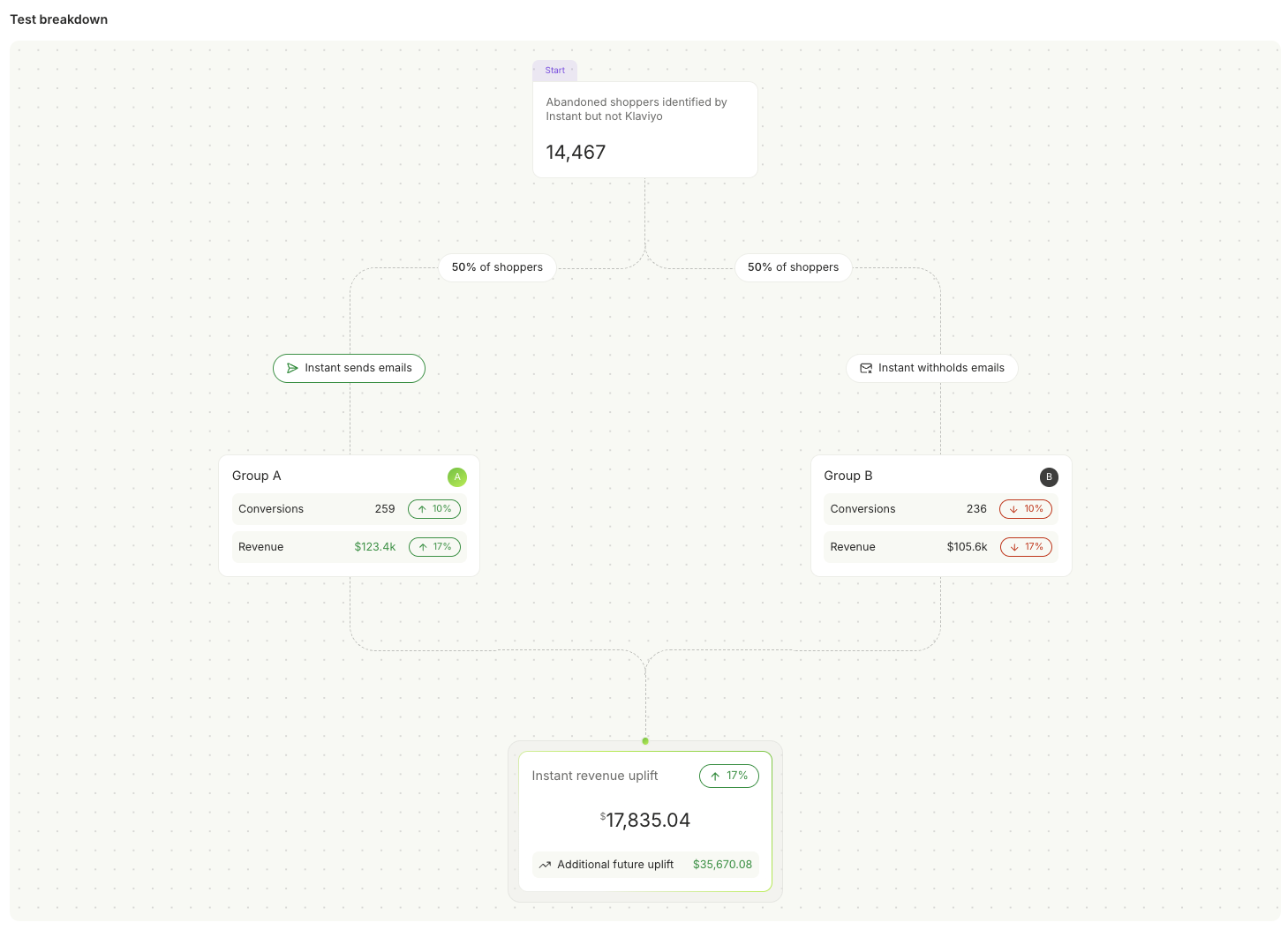This screenshot has width=1288, height=930.
Task: Click the paper plane send icon
Action: [x=292, y=369]
